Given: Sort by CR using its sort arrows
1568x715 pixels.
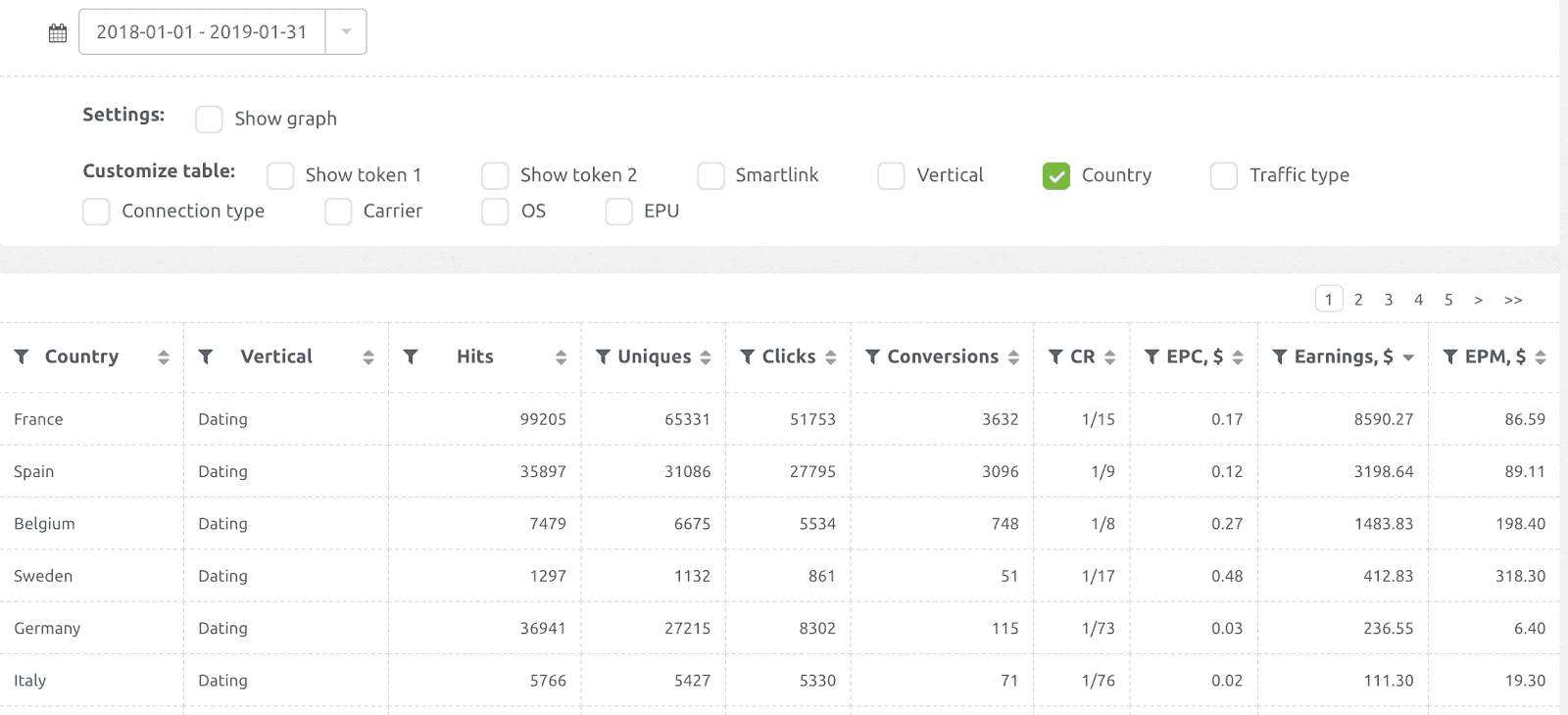Looking at the screenshot, I should tap(1110, 357).
